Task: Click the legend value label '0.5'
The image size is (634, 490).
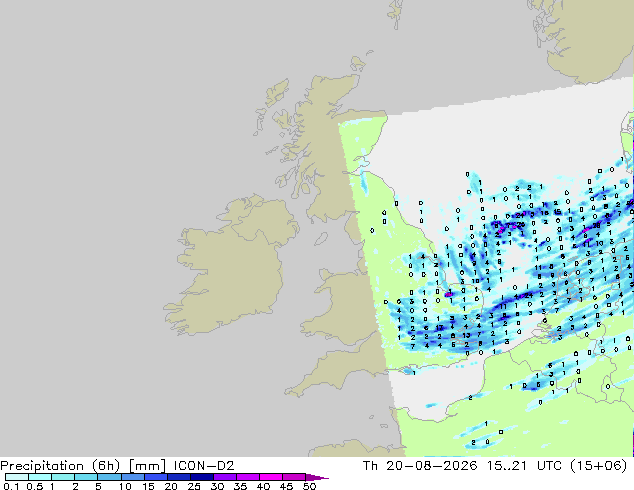Action: click(35, 486)
